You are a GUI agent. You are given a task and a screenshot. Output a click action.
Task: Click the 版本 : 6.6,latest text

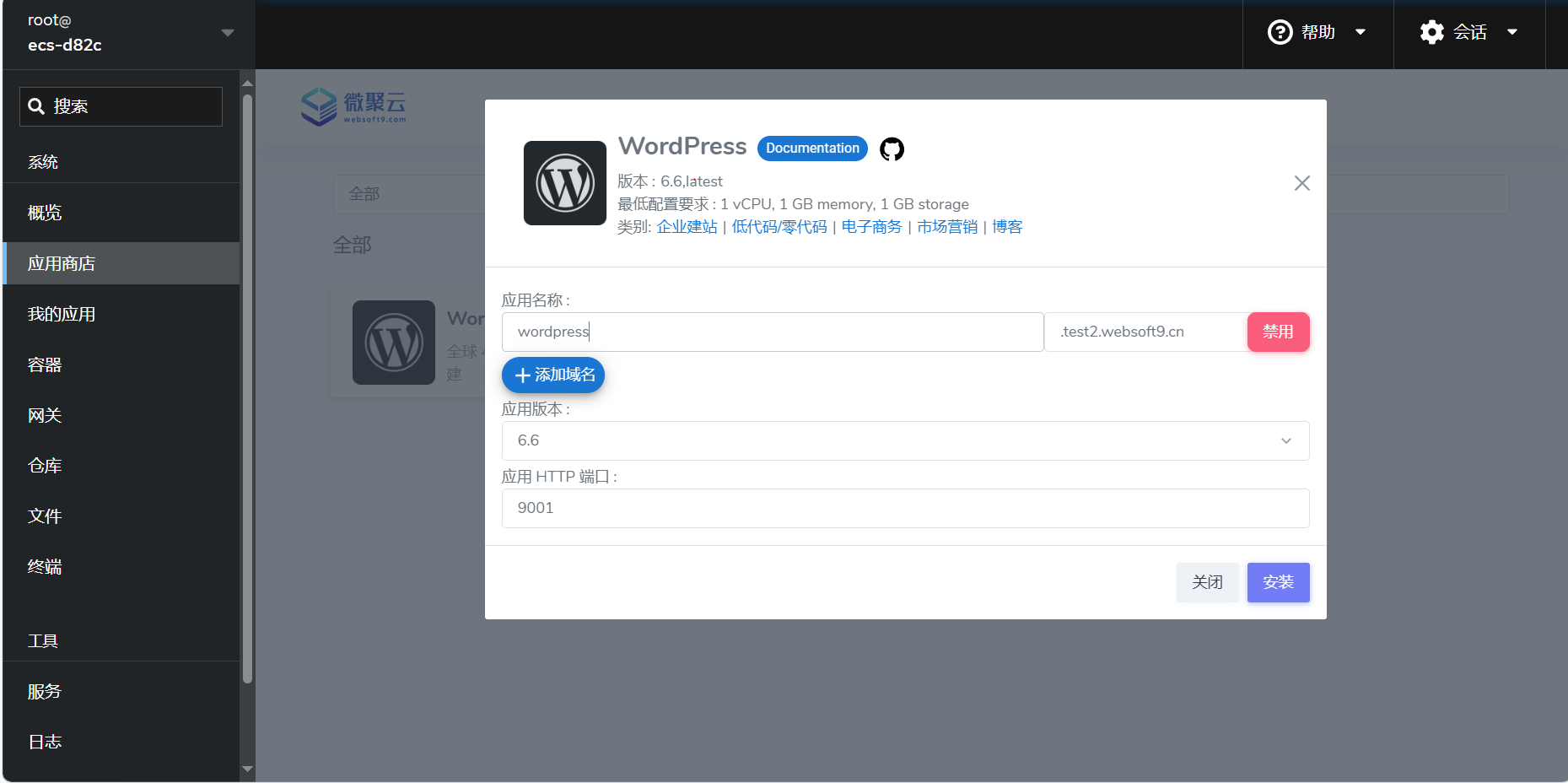[670, 181]
